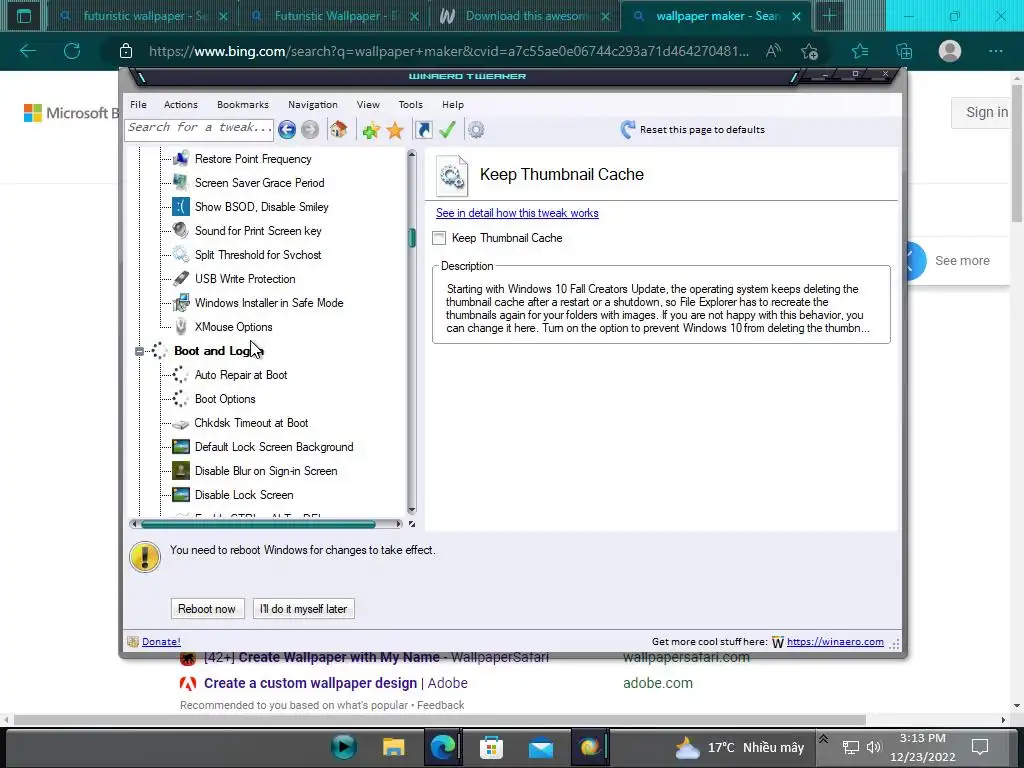Select Windows Installer in Safe Mode item
This screenshot has height=768, width=1024.
269,303
